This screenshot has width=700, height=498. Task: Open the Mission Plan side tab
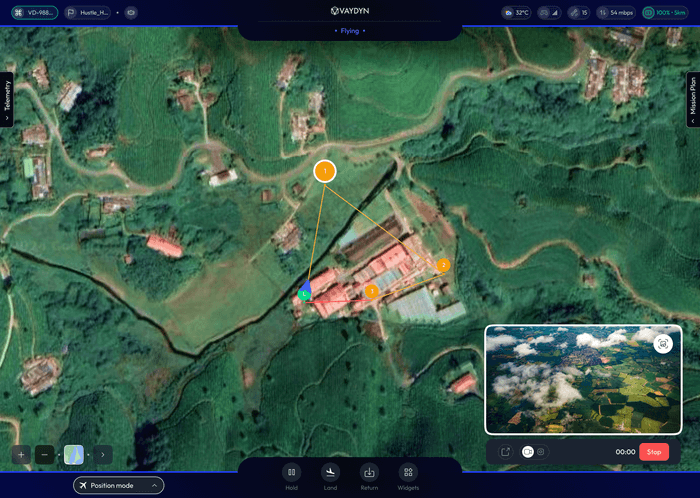[x=692, y=100]
